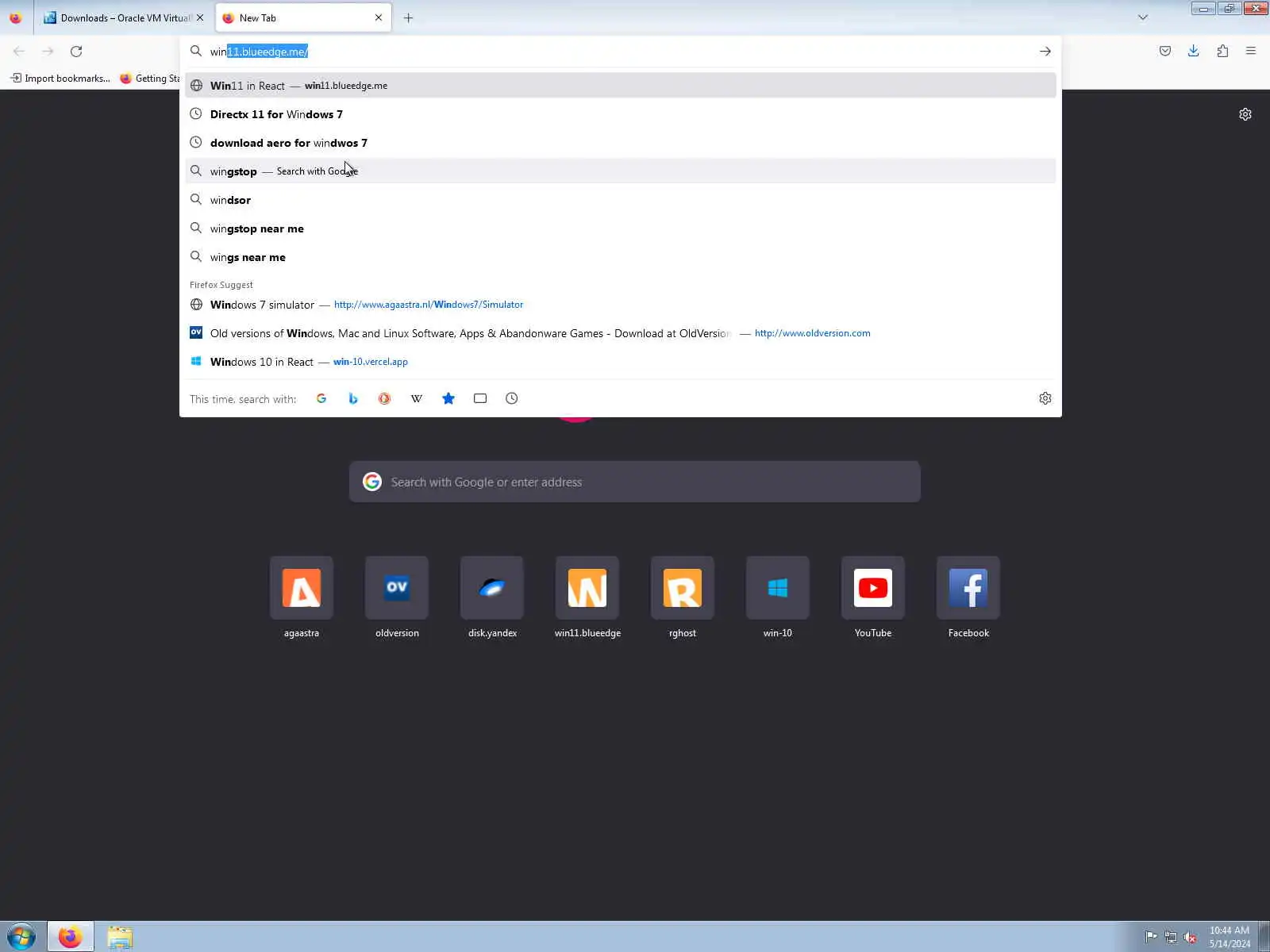Screen dimensions: 1270x952
Task: Open search settings gear in dropdown
Action: coord(1045,398)
